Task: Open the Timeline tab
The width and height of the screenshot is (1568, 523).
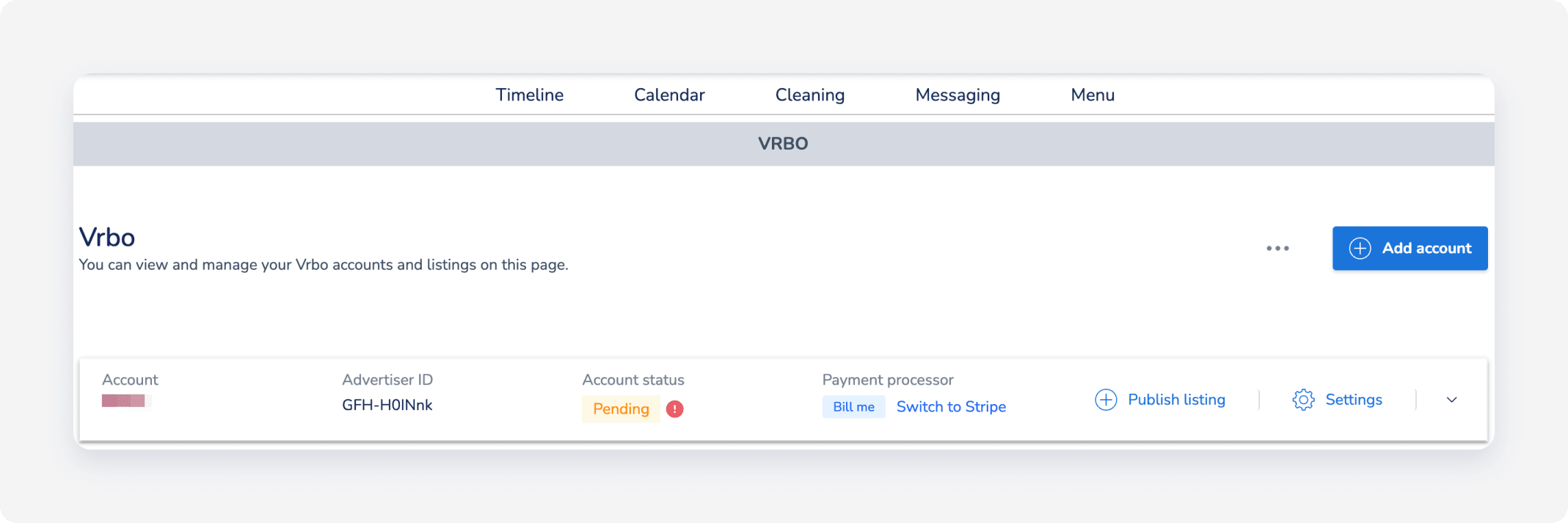Action: (x=529, y=95)
